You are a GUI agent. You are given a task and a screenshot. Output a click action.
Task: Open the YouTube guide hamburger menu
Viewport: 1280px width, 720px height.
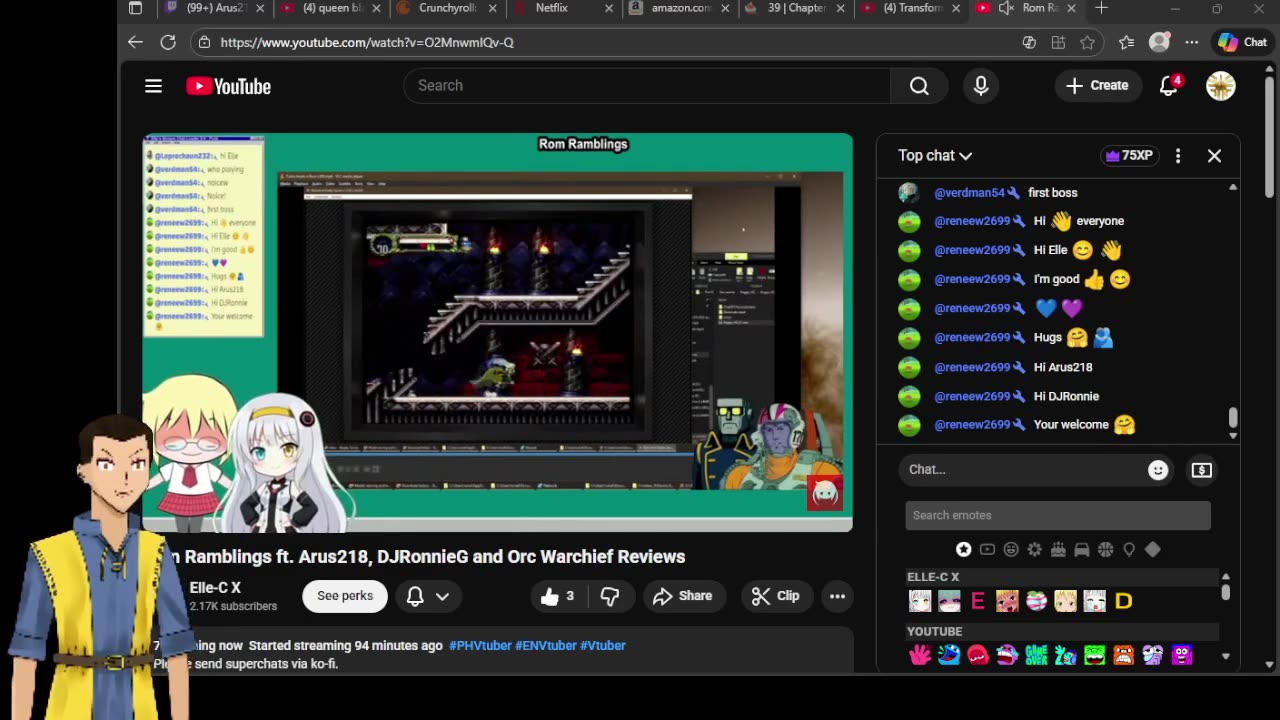(153, 86)
